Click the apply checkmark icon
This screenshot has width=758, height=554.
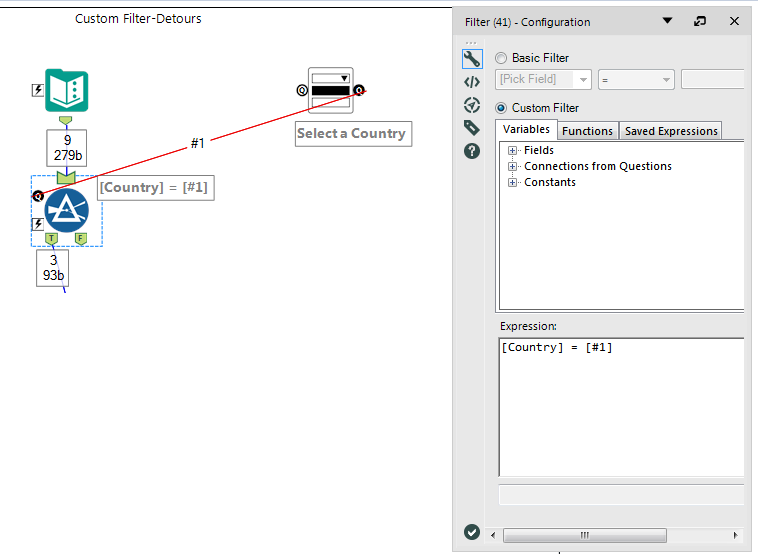click(472, 532)
